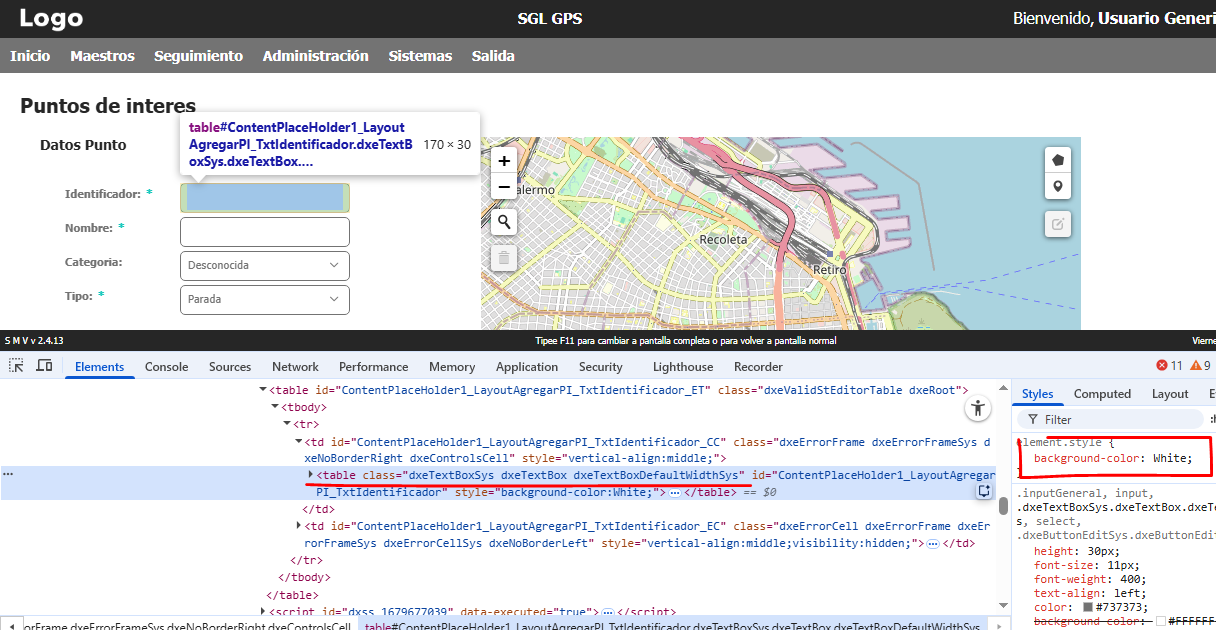Viewport: 1216px width, 630px height.
Task: Zoom out on the map
Action: (x=504, y=186)
